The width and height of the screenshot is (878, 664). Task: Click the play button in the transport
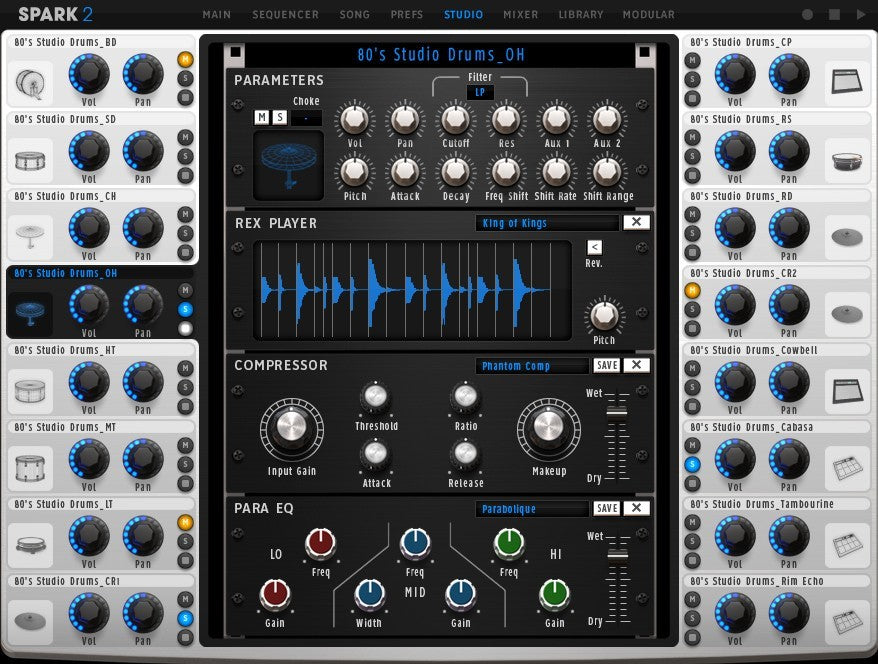pyautogui.click(x=861, y=15)
